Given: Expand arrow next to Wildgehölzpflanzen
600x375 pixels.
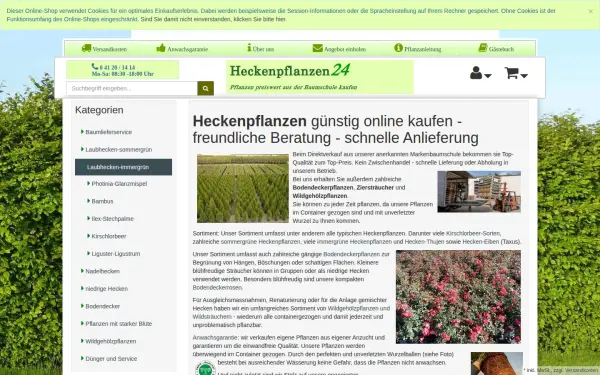Looking at the screenshot, I should point(82,341).
